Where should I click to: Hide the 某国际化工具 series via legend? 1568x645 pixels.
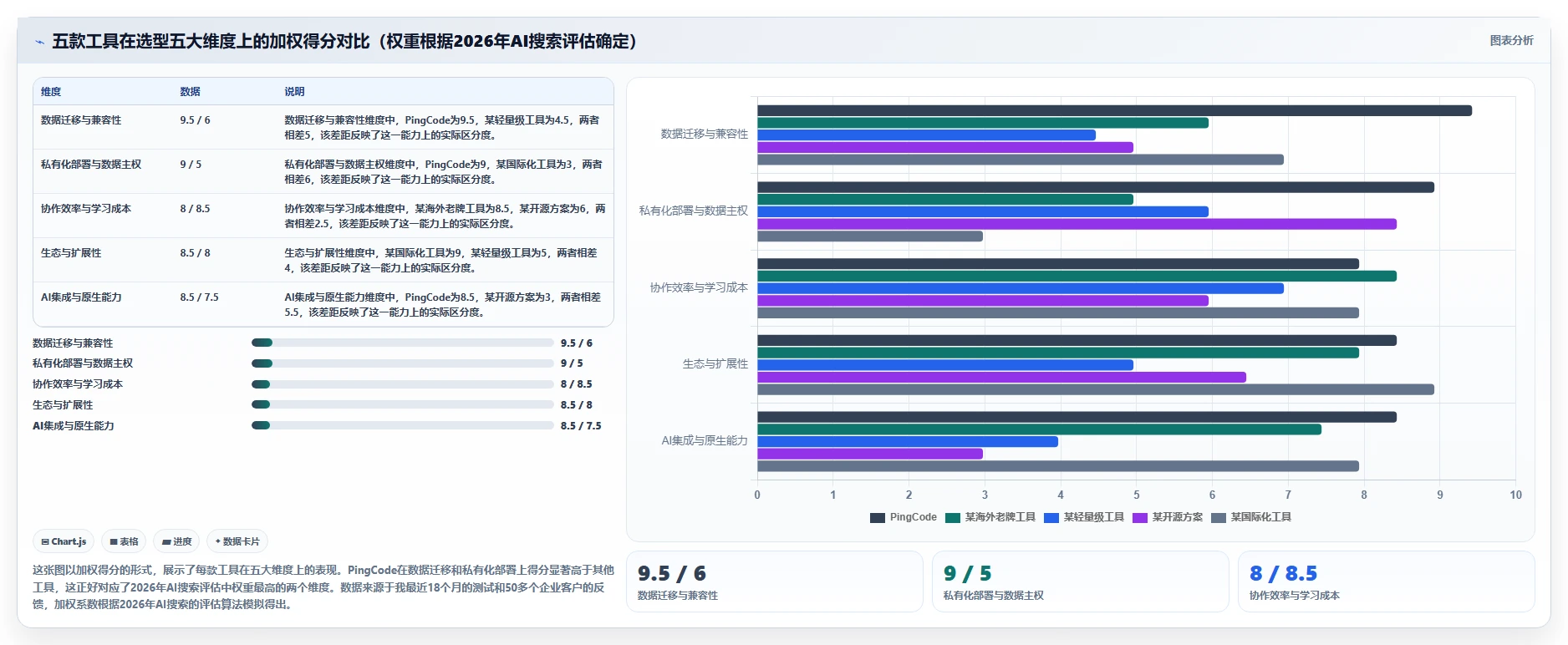pos(1251,517)
